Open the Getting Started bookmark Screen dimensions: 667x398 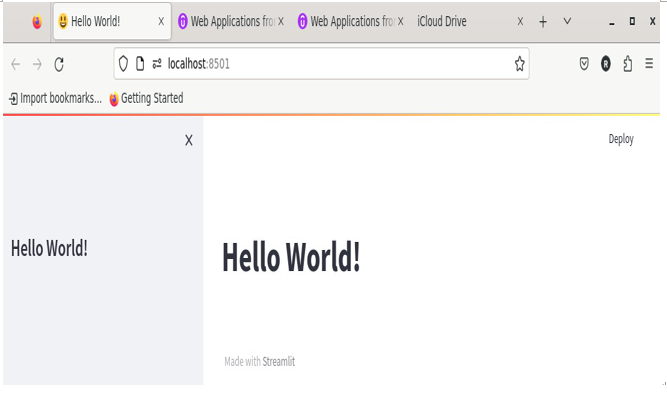coord(146,98)
